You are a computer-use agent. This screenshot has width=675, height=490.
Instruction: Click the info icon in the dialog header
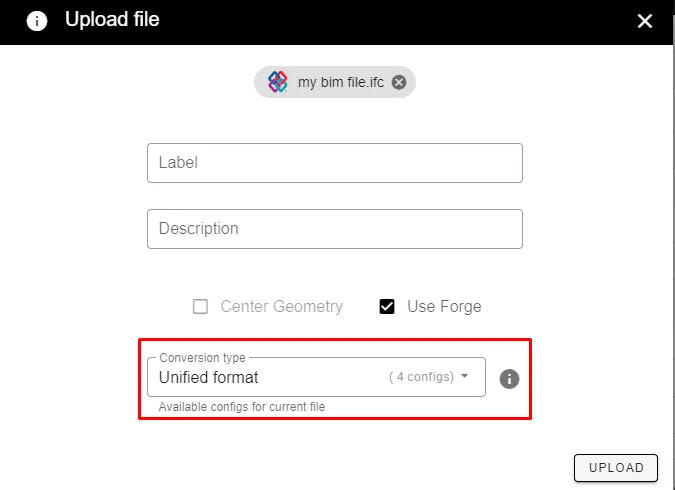pyautogui.click(x=37, y=21)
